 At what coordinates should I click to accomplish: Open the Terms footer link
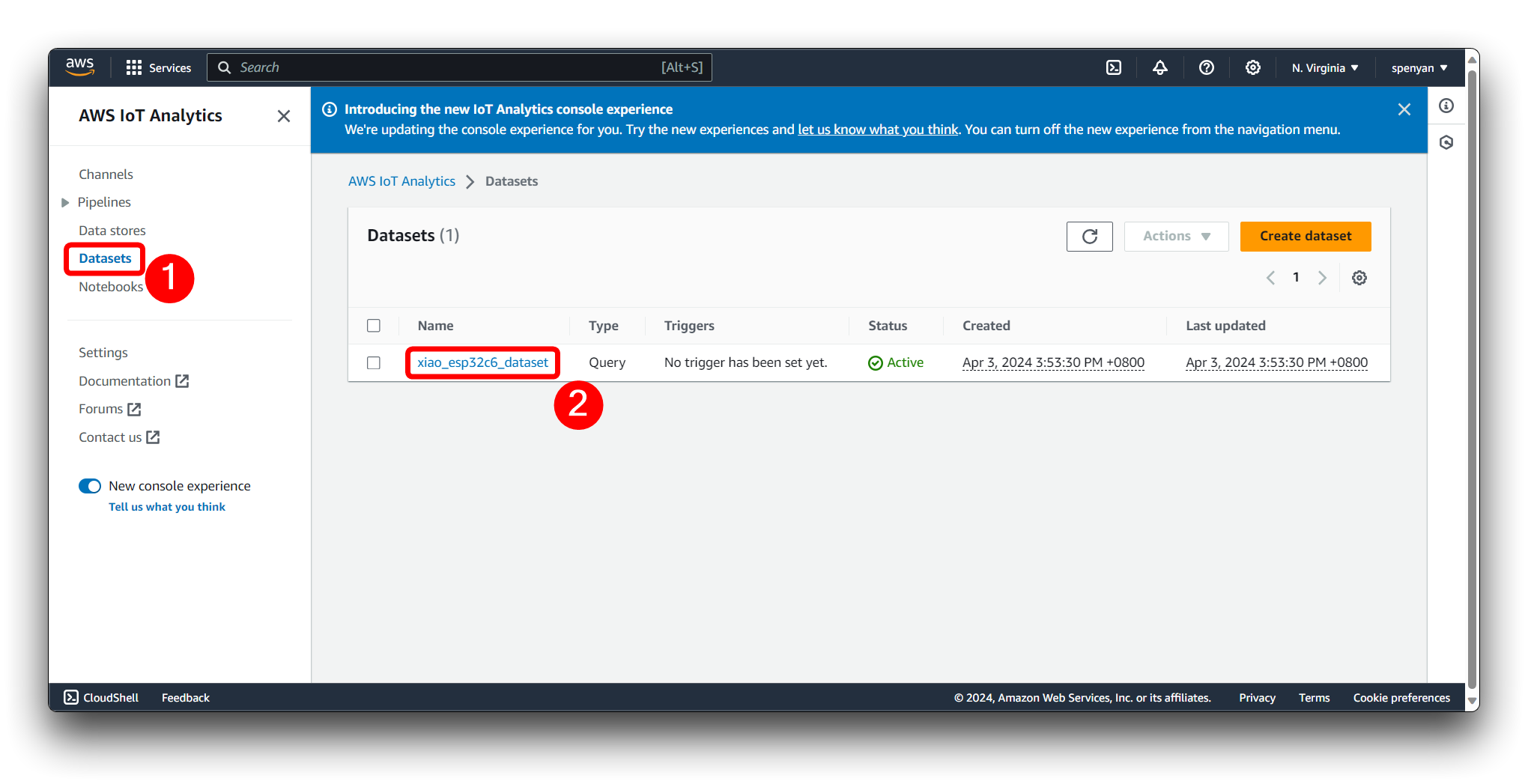pos(1315,698)
